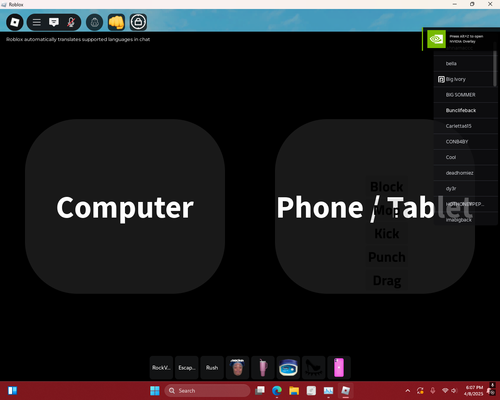Equip the face mask hotbar item
500x400 pixels.
[x=237, y=367]
